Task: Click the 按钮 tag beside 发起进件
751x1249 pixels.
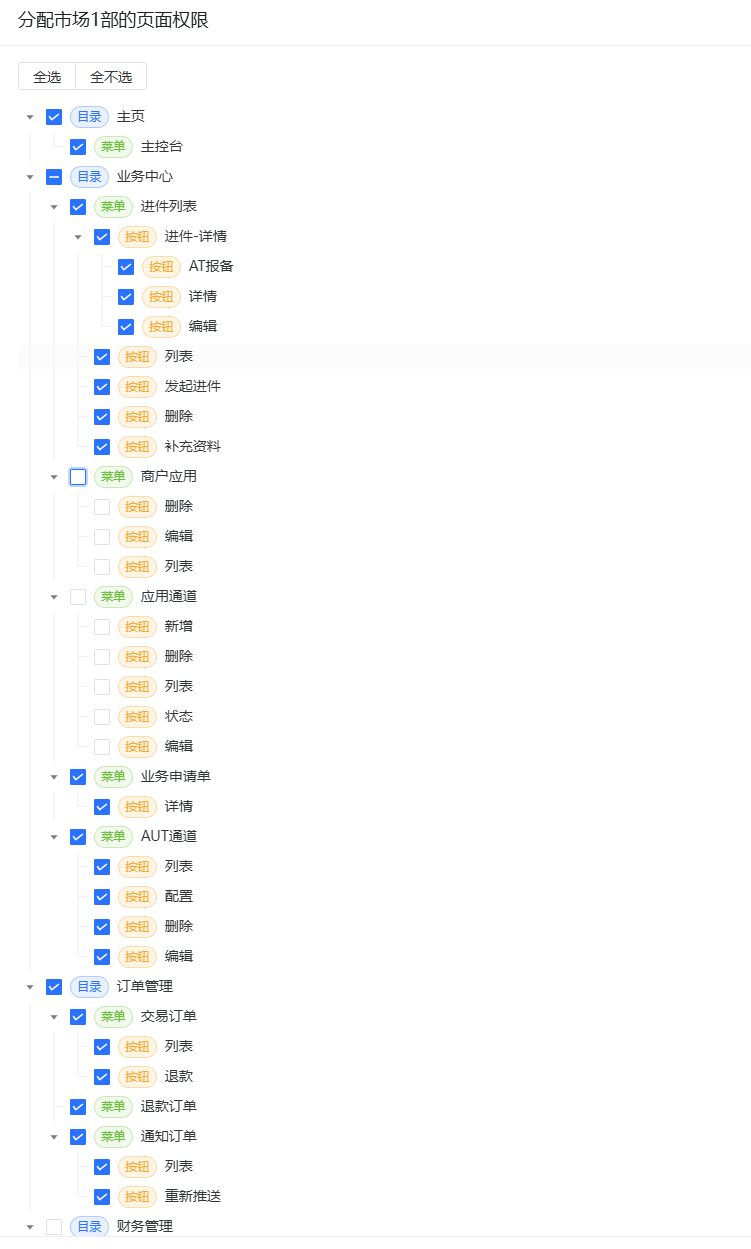Action: [137, 387]
